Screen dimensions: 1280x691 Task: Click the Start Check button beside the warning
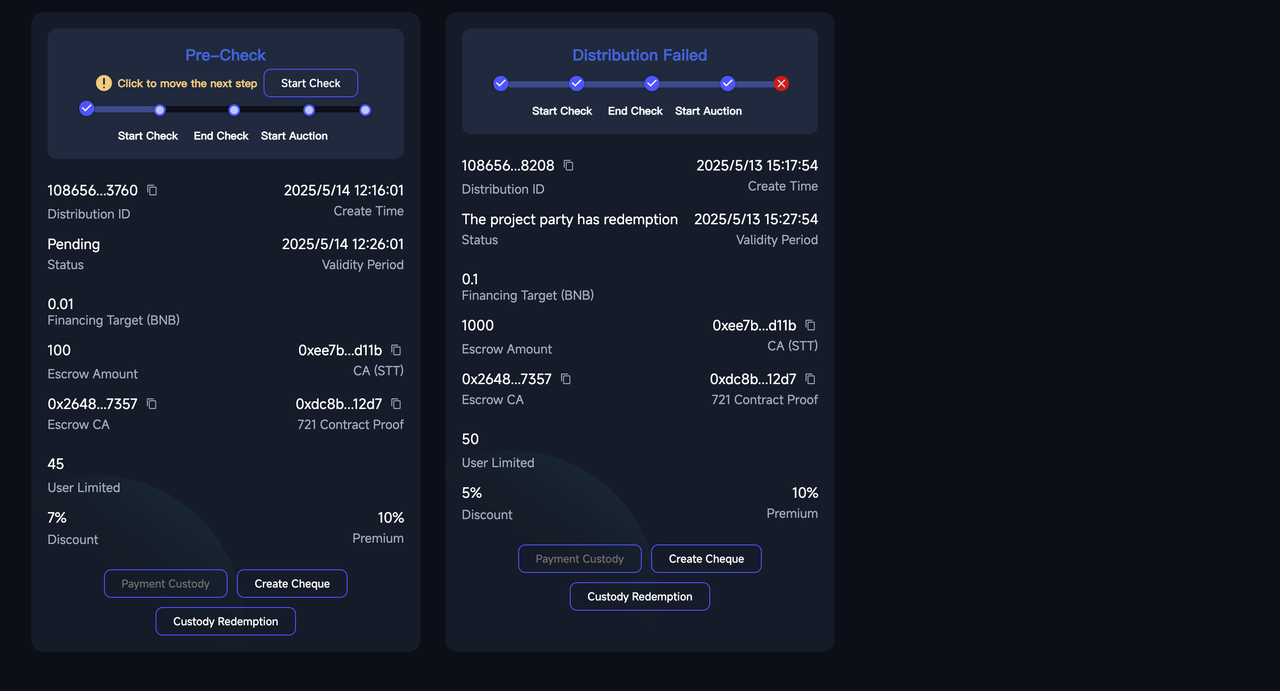tap(311, 83)
